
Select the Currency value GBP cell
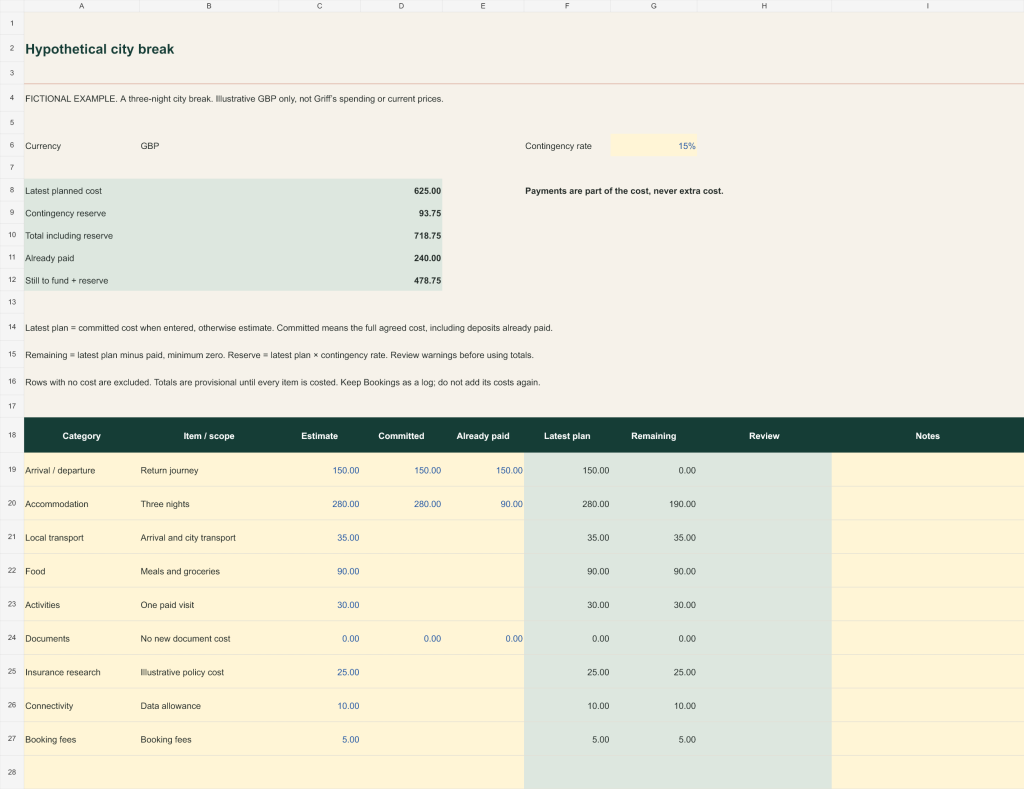[x=209, y=146]
